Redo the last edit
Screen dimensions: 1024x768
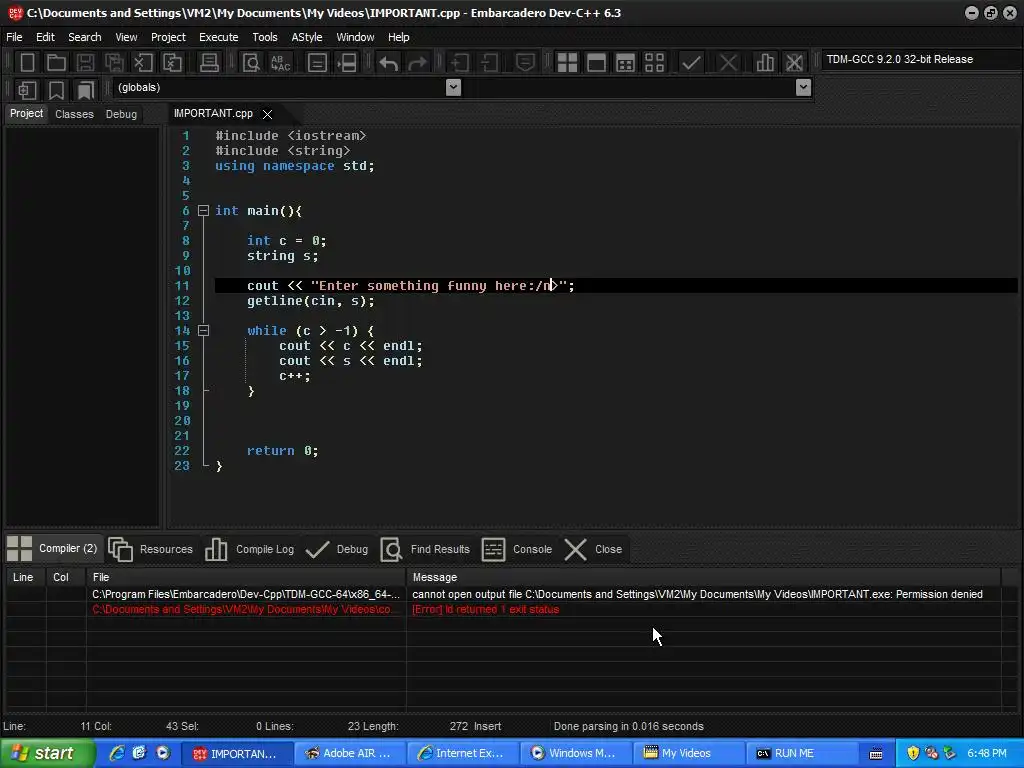[418, 63]
